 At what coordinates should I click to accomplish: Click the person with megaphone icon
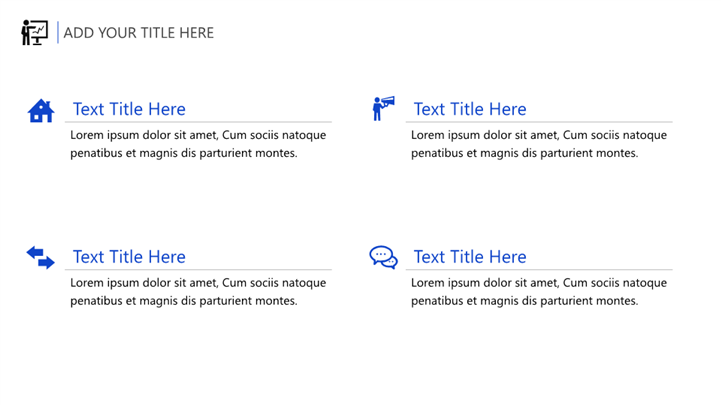[382, 108]
